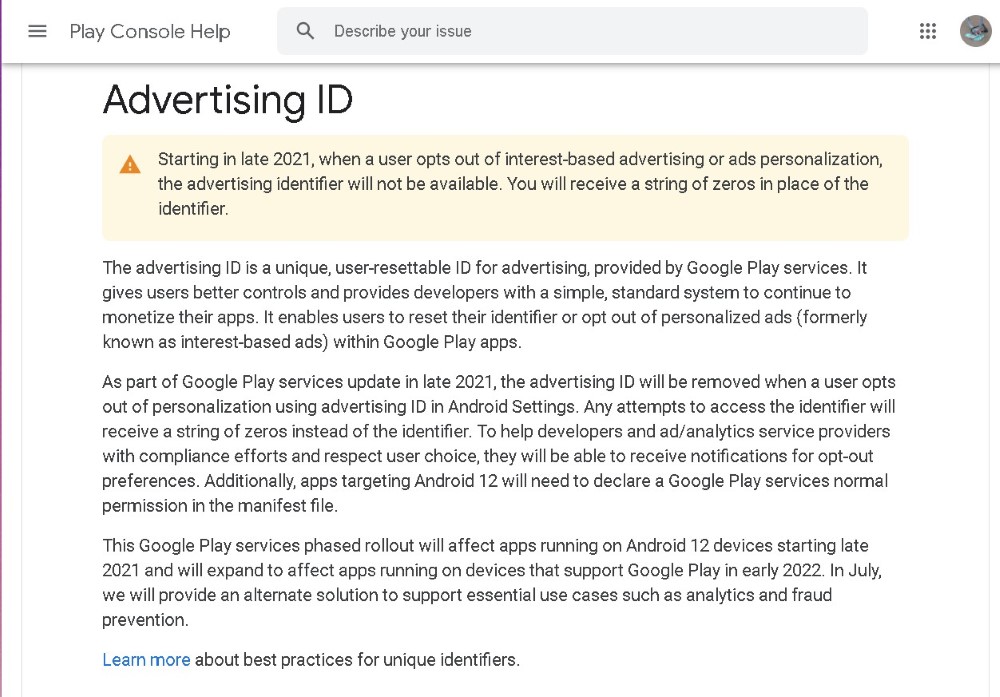
Task: Click the 'Advertising ID' page heading
Action: (228, 100)
